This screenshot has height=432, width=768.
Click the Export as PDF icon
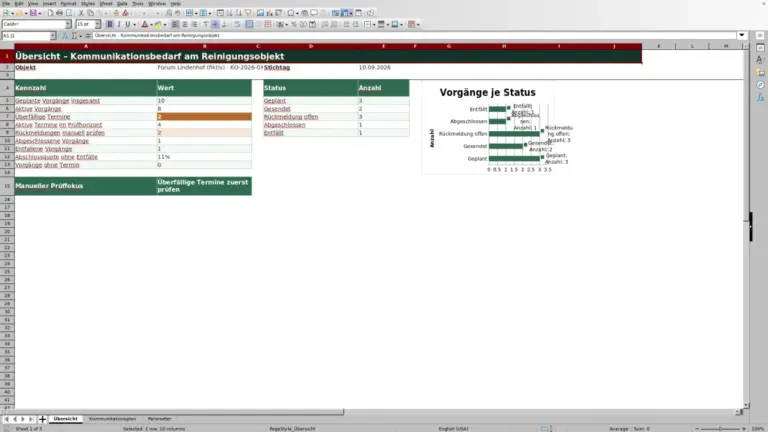click(50, 13)
